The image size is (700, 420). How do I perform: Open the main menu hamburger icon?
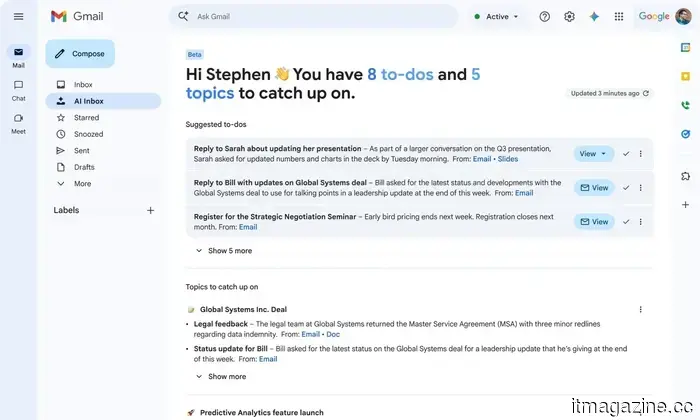(x=18, y=17)
